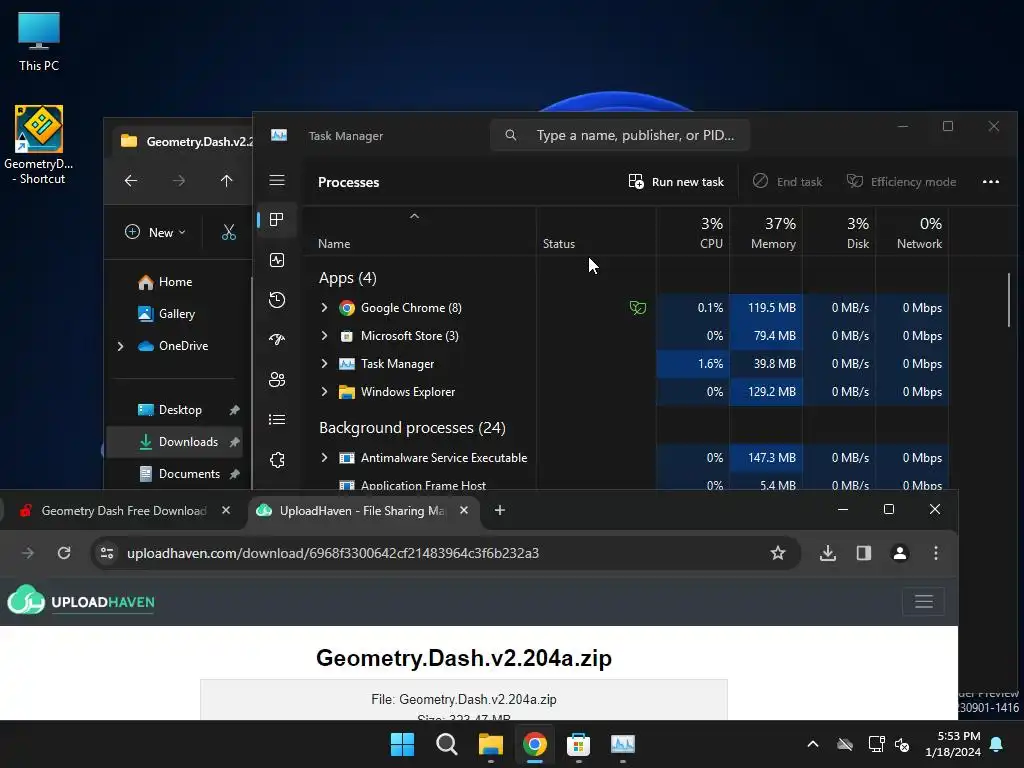This screenshot has width=1024, height=768.
Task: Reload the UploadHaven page in Chrome
Action: tap(64, 553)
